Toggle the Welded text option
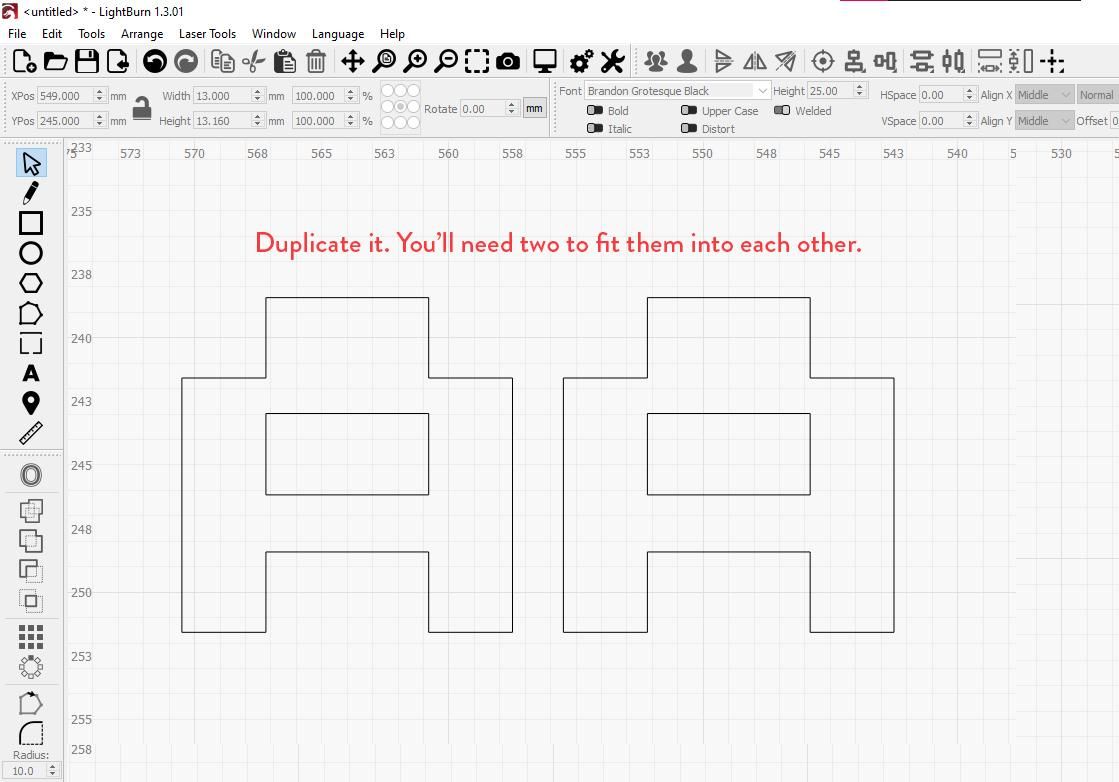The image size is (1119, 782). (x=782, y=110)
